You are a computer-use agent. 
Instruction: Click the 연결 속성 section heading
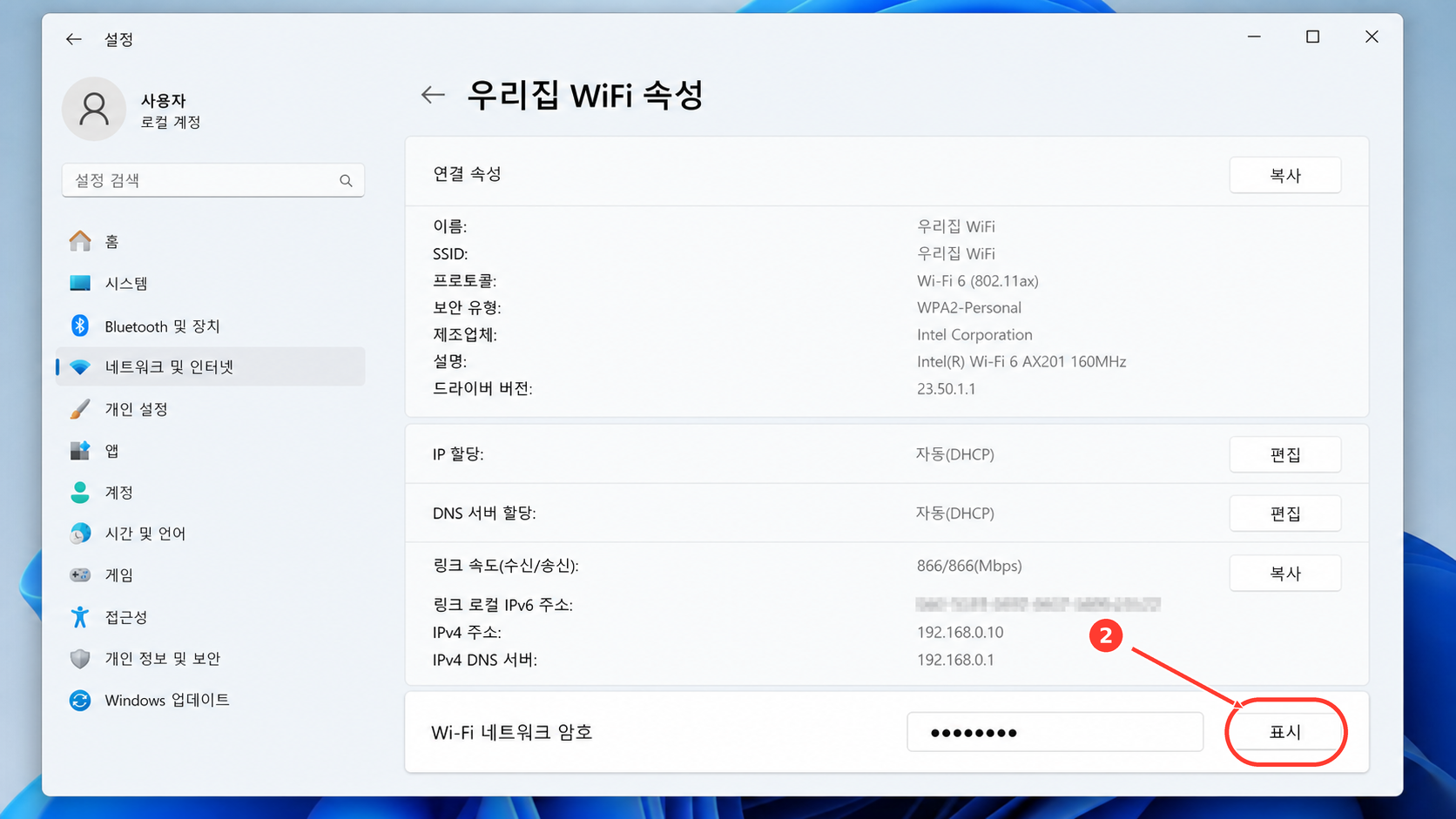coord(467,174)
